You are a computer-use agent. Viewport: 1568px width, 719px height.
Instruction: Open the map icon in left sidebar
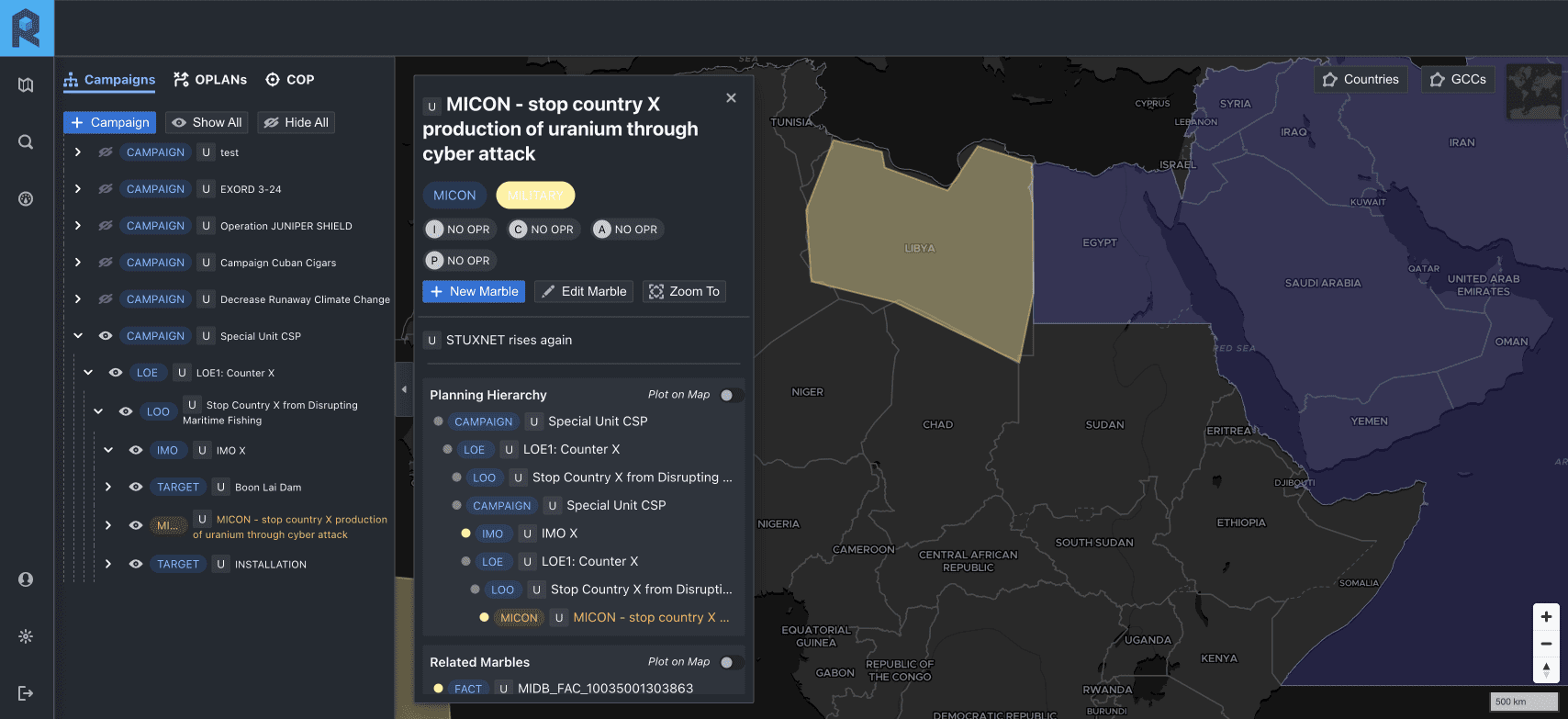pos(26,85)
